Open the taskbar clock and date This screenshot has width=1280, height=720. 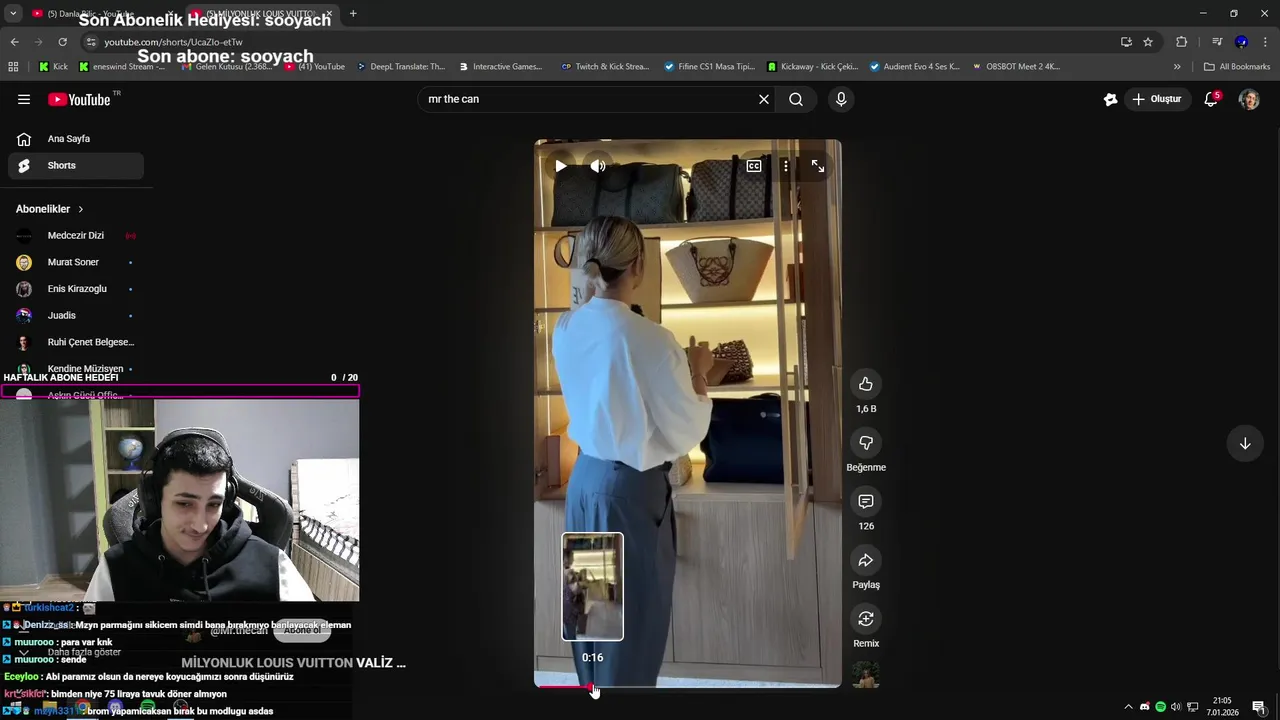pos(1222,706)
